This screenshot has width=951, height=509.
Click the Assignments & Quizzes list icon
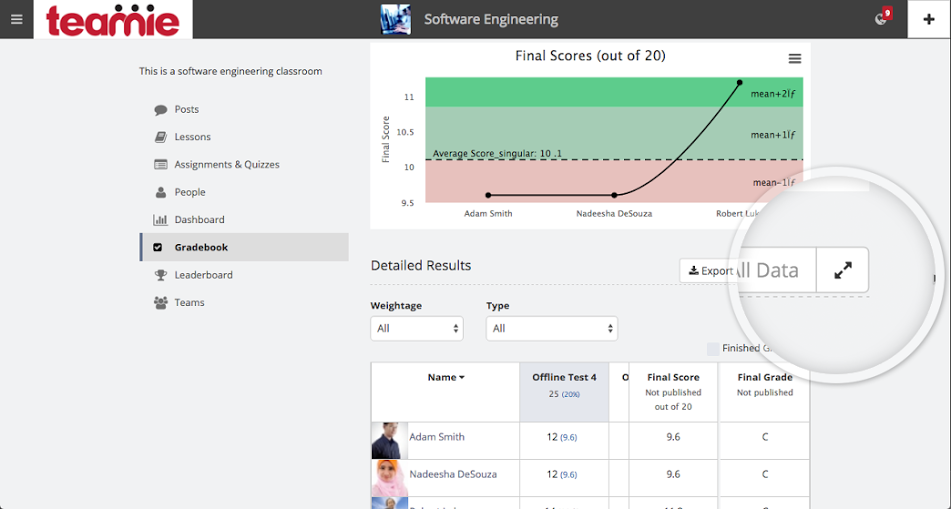point(161,164)
